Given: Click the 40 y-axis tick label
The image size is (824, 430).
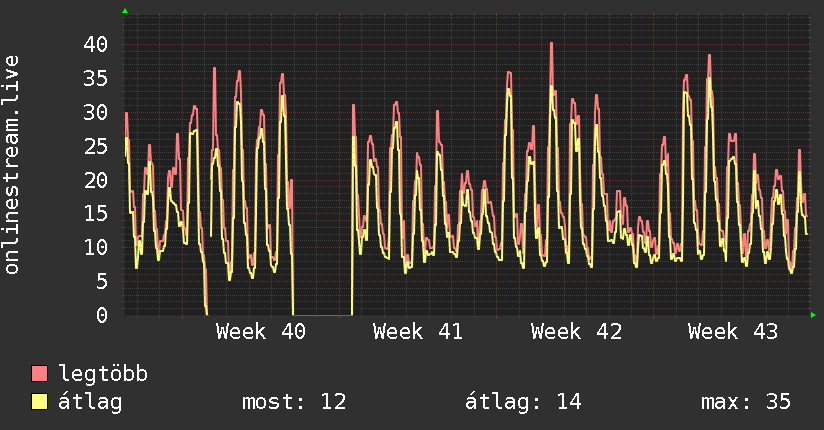Looking at the screenshot, I should pos(96,44).
